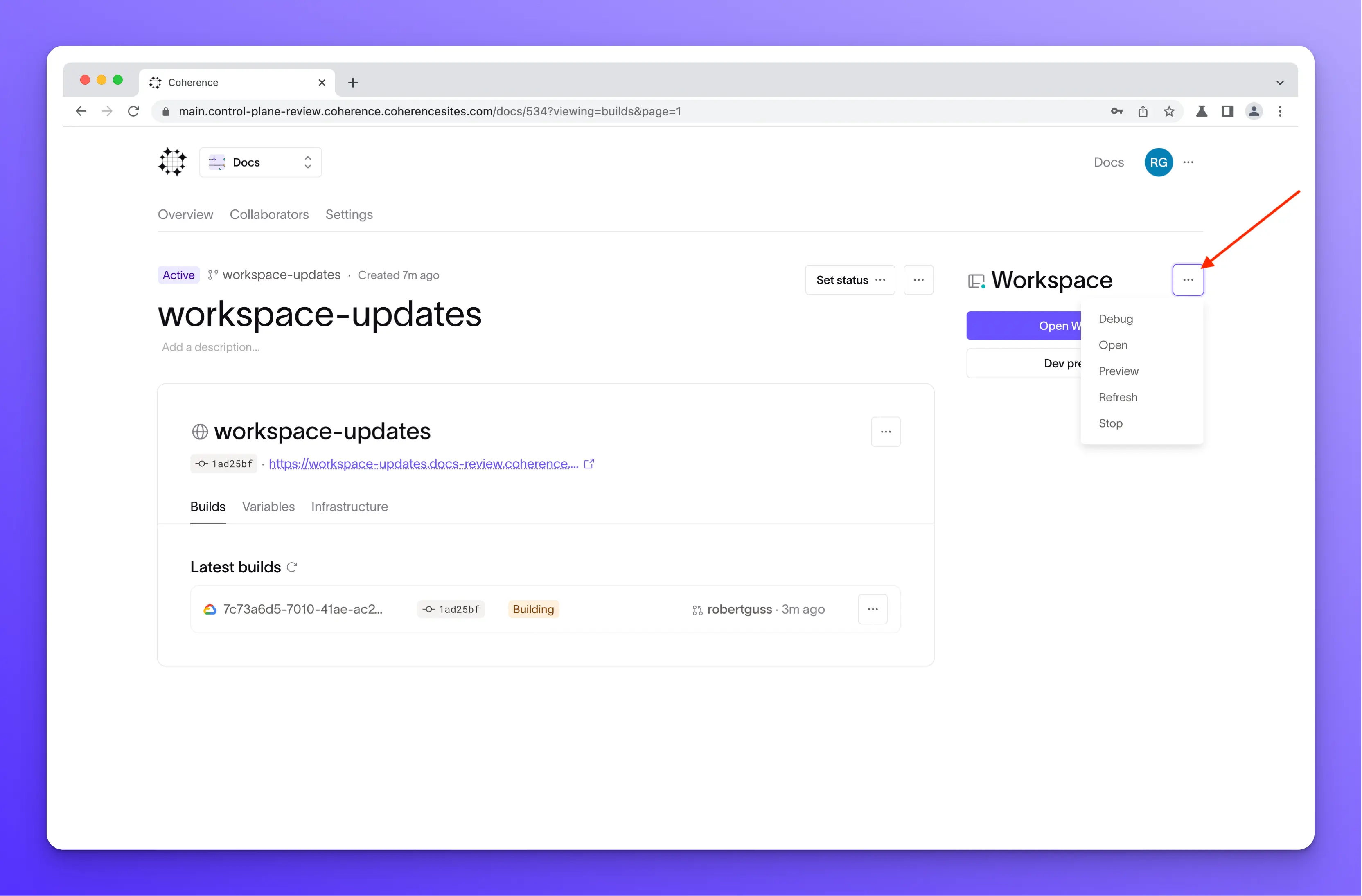This screenshot has height=896, width=1362.
Task: Open the ellipsis menu next to Set status
Action: click(x=918, y=280)
